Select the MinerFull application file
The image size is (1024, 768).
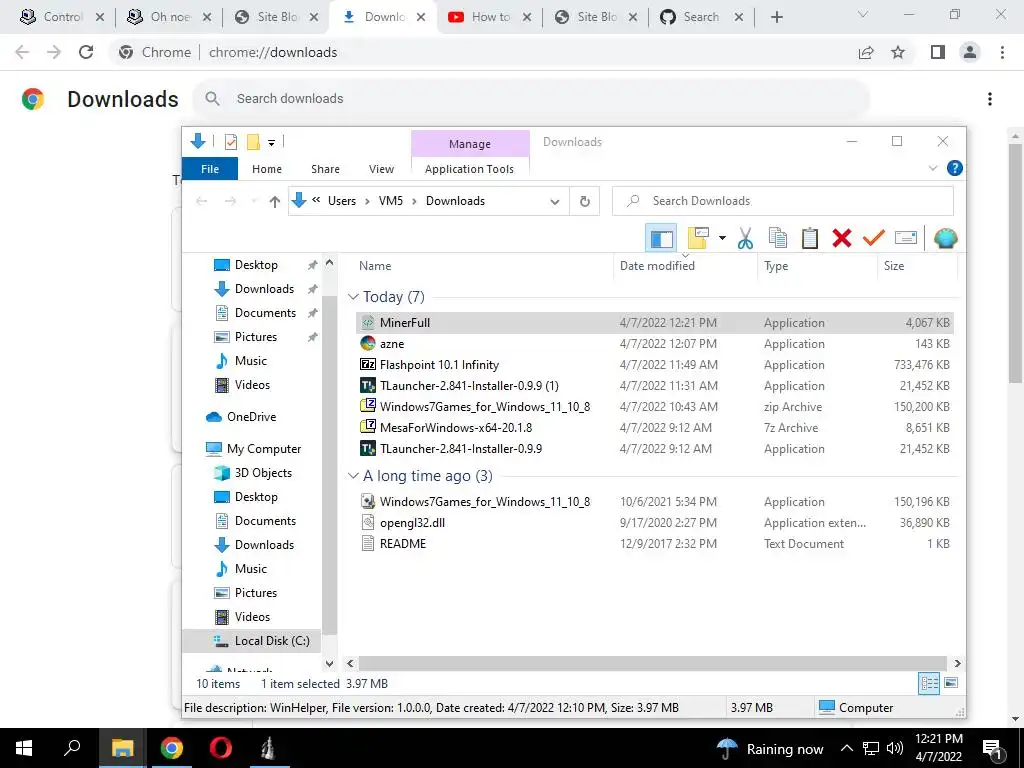point(655,323)
